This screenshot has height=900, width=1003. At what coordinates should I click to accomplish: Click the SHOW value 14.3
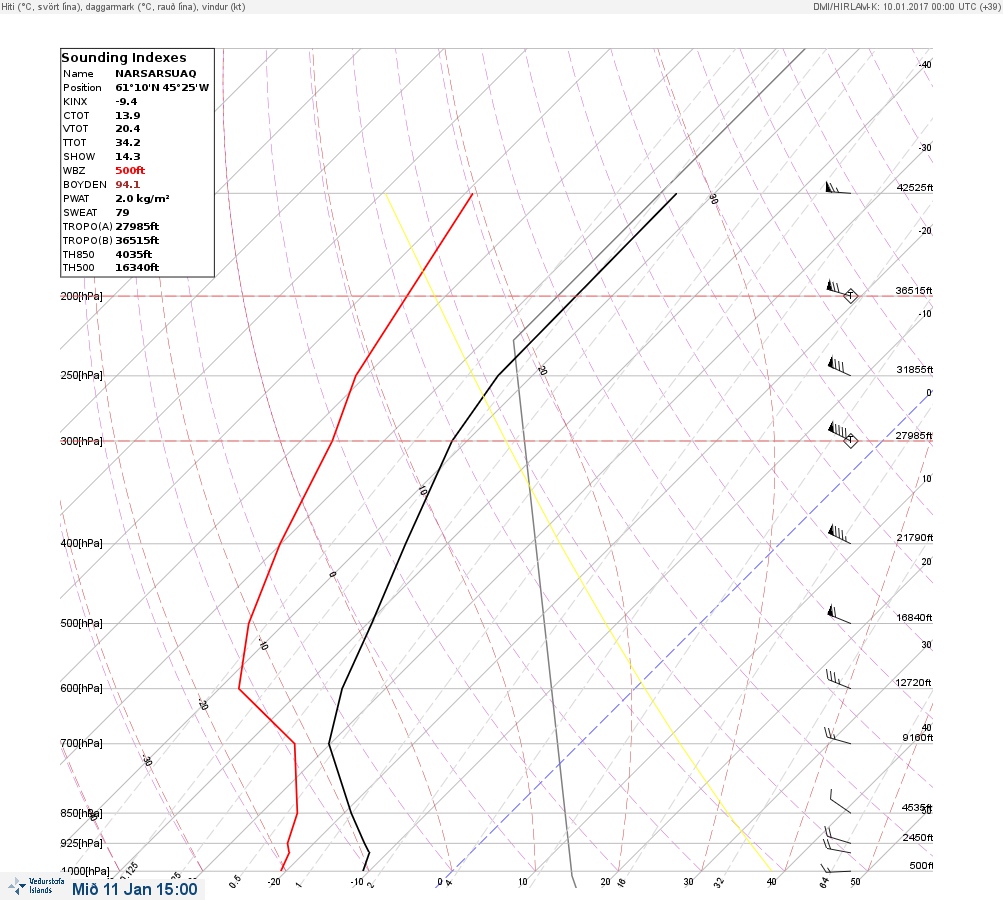click(128, 157)
